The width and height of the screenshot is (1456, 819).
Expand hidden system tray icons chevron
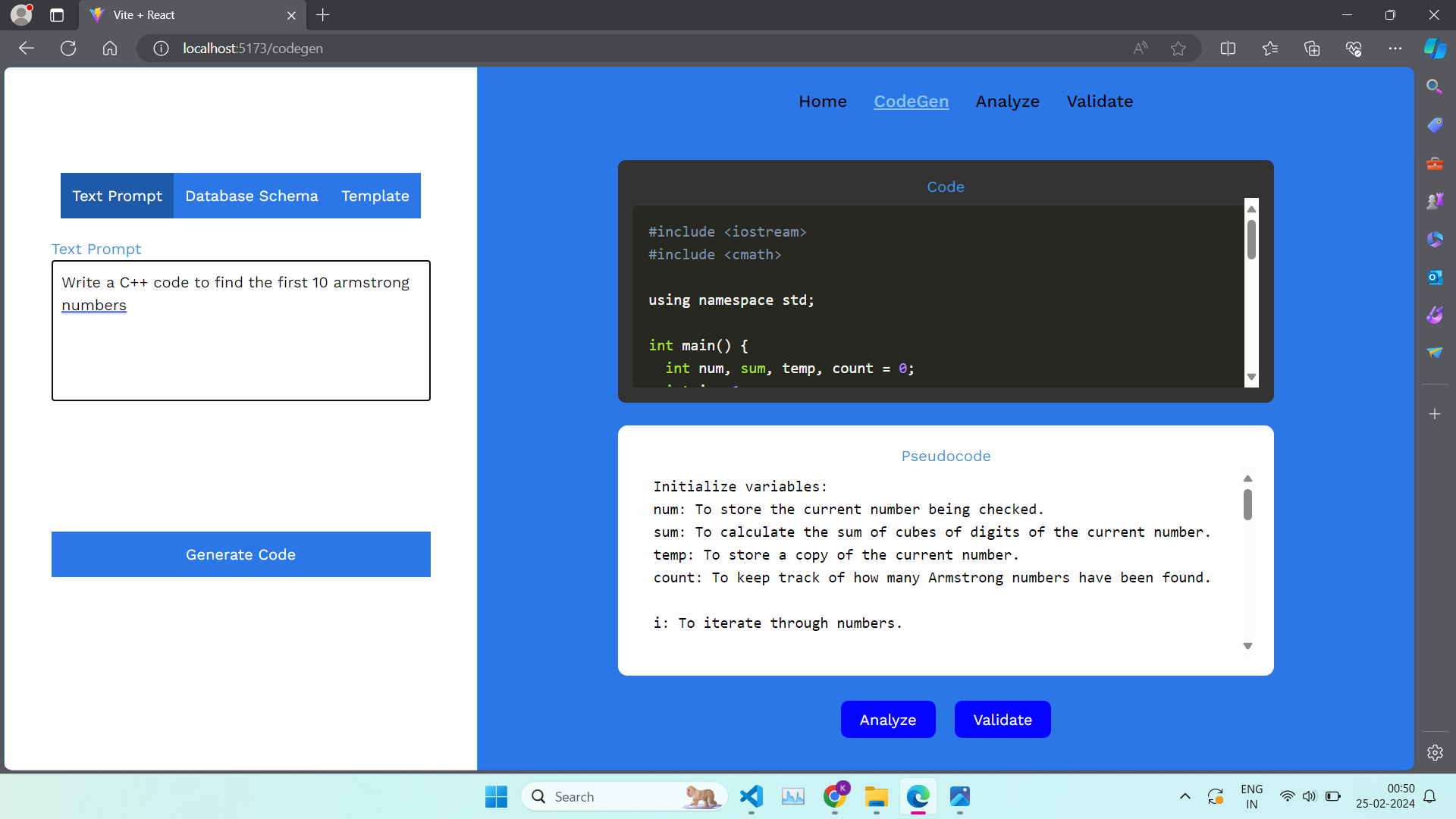click(x=1185, y=796)
